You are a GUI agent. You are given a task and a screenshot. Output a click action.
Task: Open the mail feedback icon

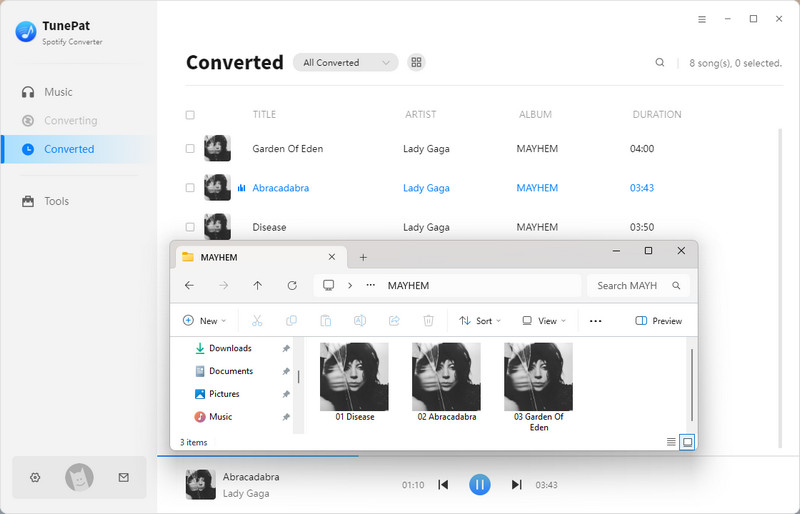(123, 477)
